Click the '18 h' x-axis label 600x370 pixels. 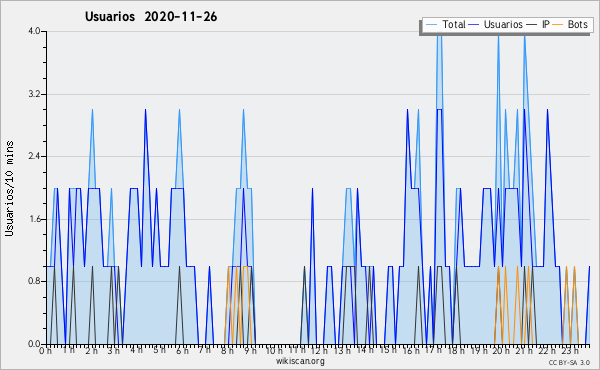pyautogui.click(x=456, y=351)
